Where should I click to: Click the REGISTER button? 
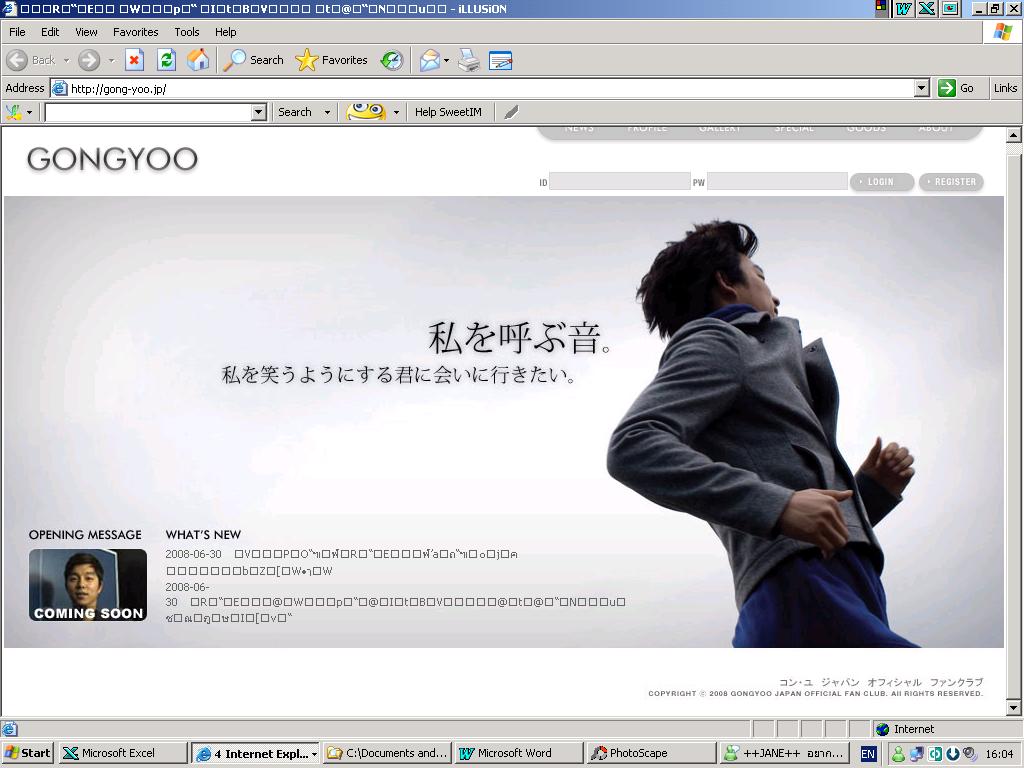coord(951,182)
